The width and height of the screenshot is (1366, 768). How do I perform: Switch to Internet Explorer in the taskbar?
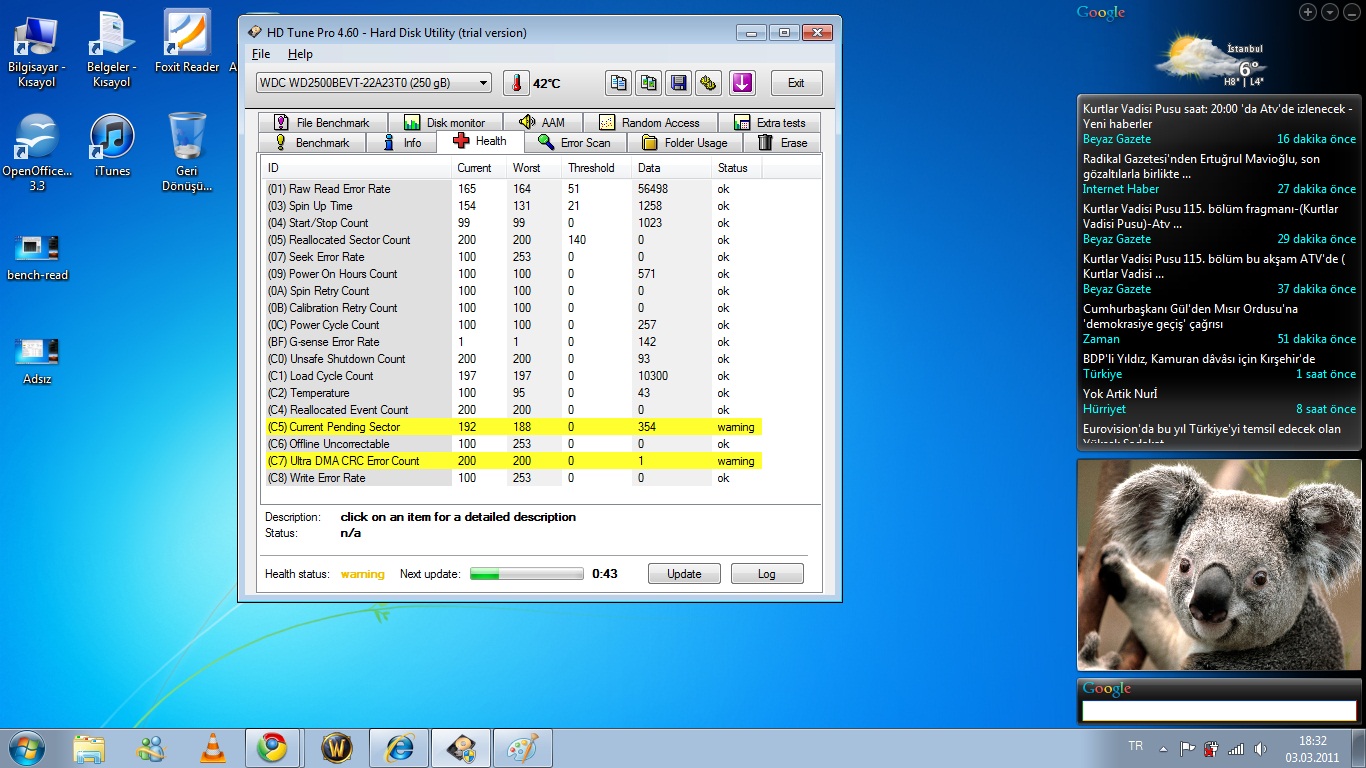click(398, 748)
